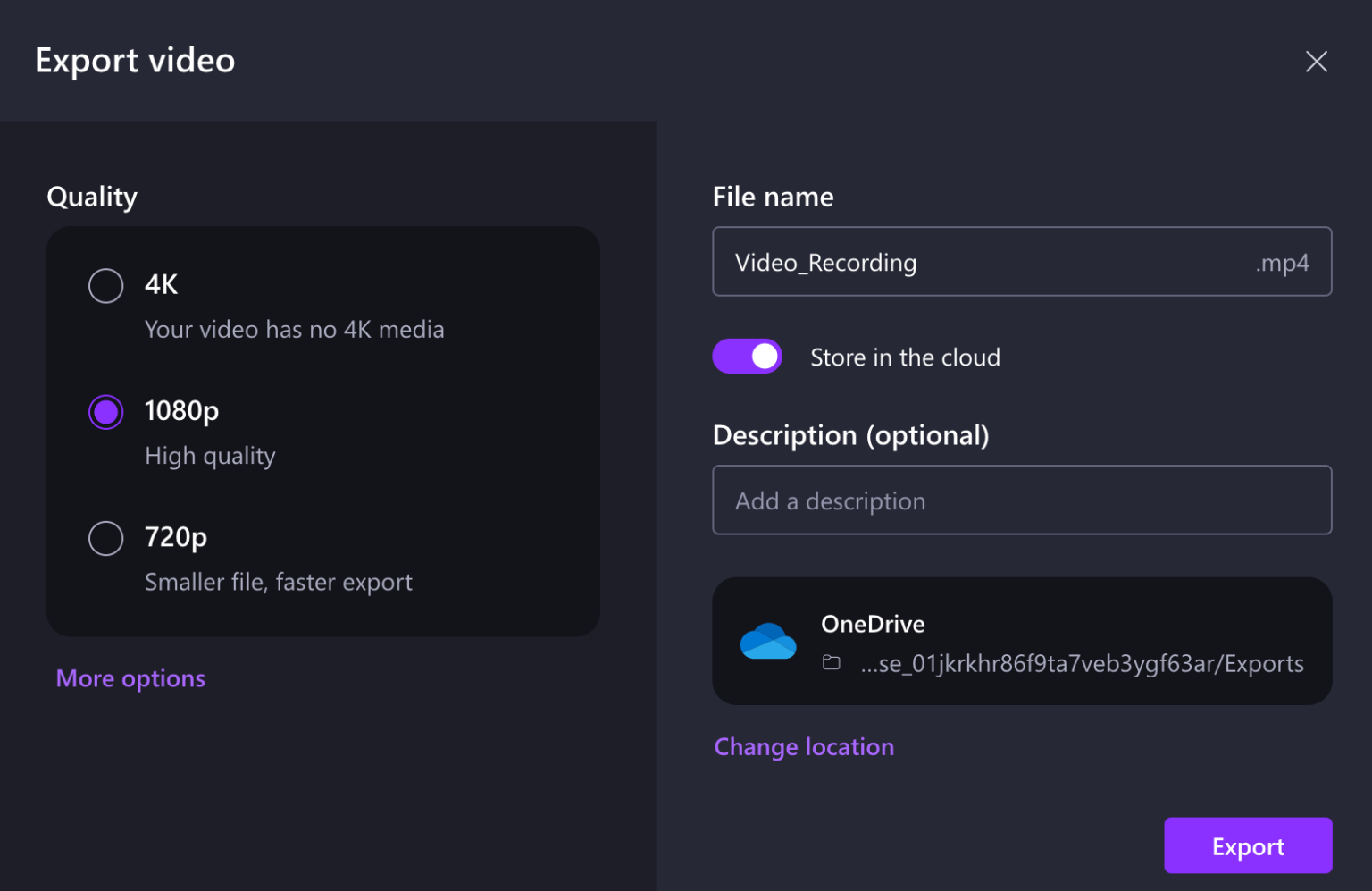Pick the 720p radio button

point(106,538)
